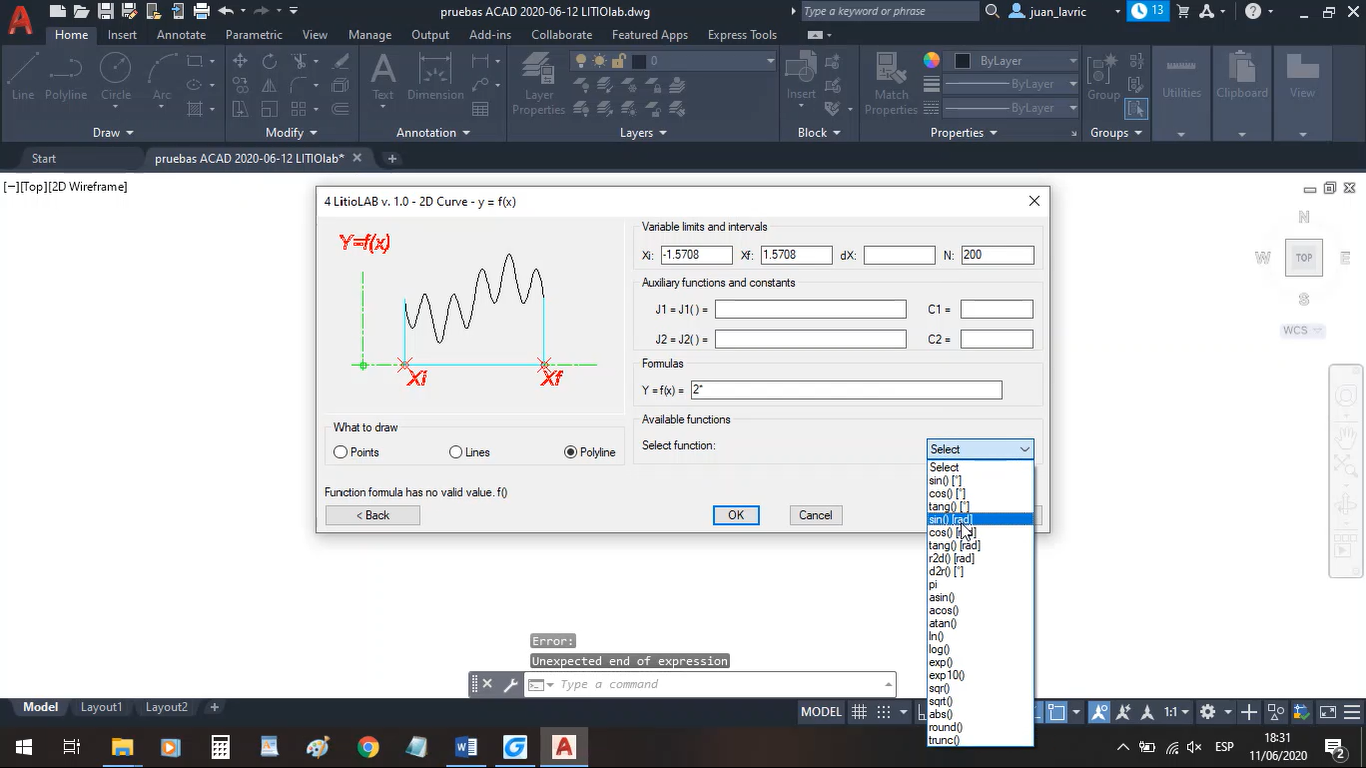Click the ByLayer color swatch
This screenshot has height=768, width=1366.
[963, 61]
